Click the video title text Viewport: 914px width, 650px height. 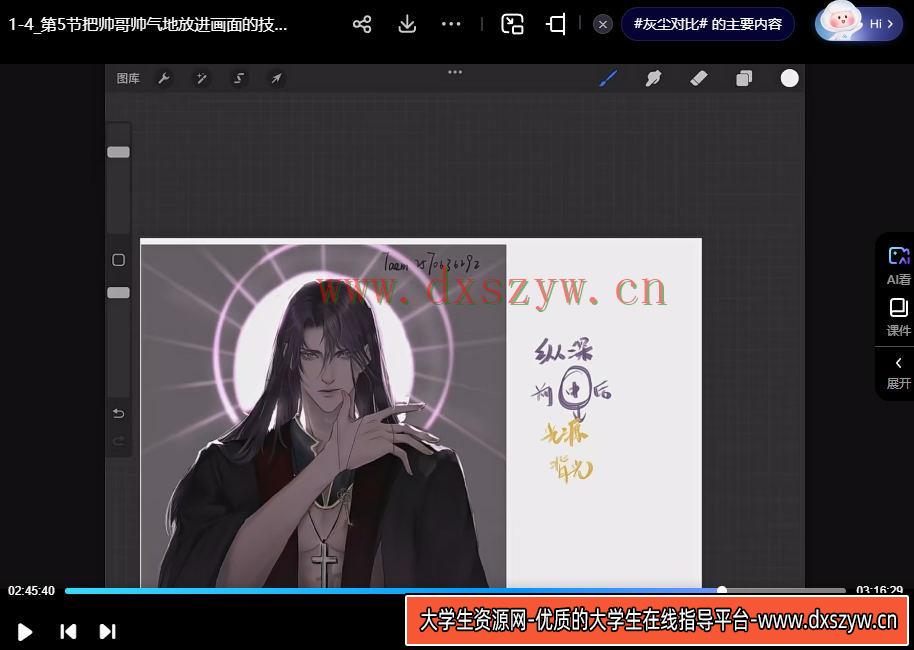coord(147,24)
